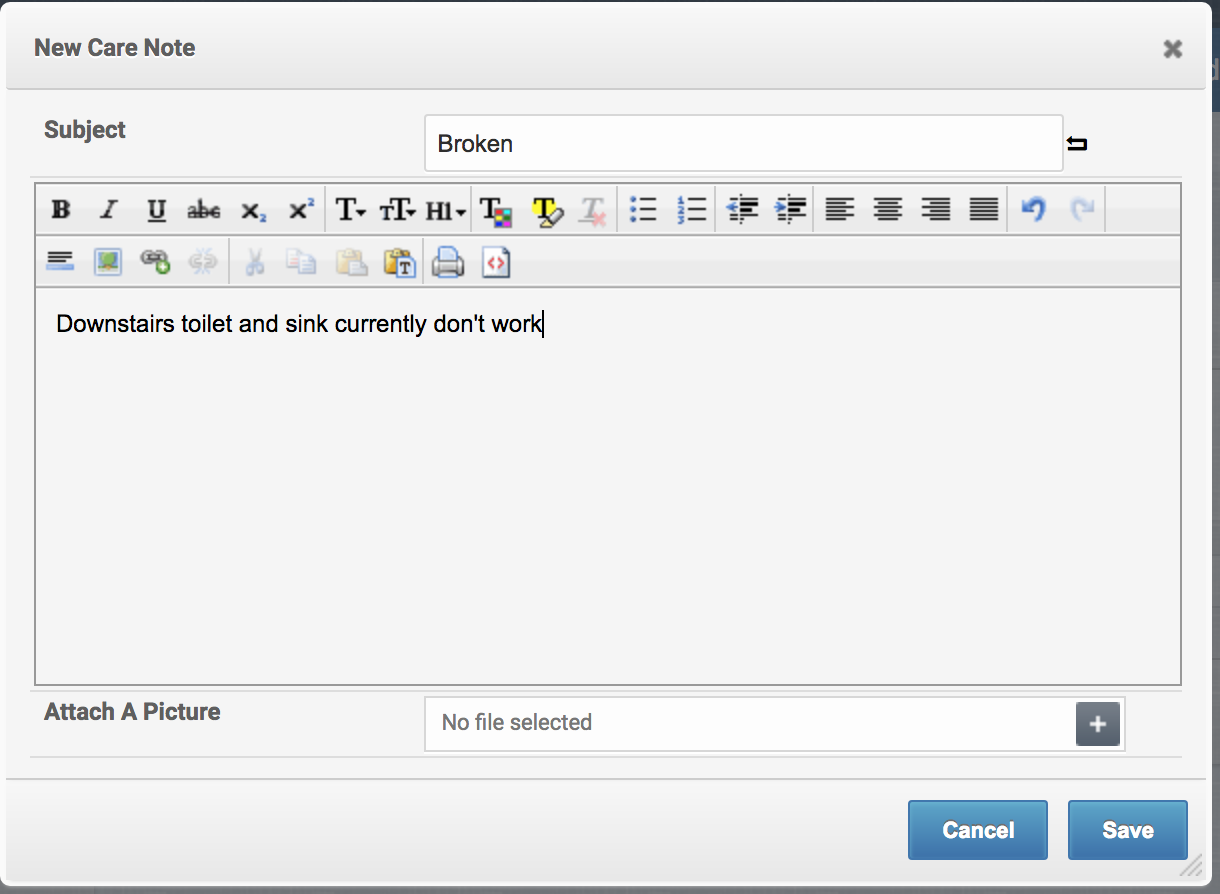Expand the H1 heading format dropdown

pyautogui.click(x=445, y=210)
